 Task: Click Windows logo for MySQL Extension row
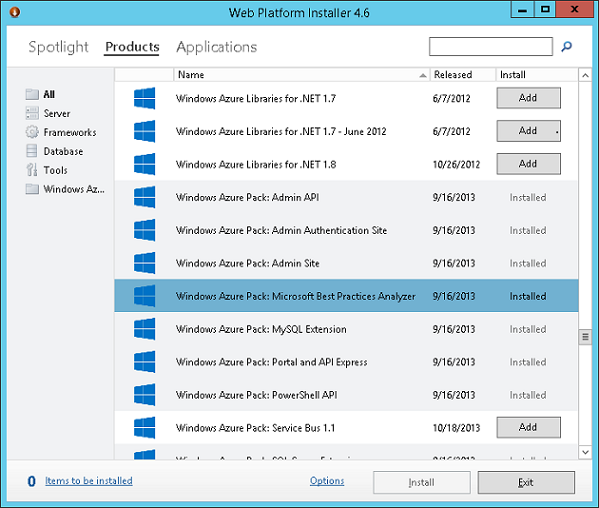[x=144, y=329]
